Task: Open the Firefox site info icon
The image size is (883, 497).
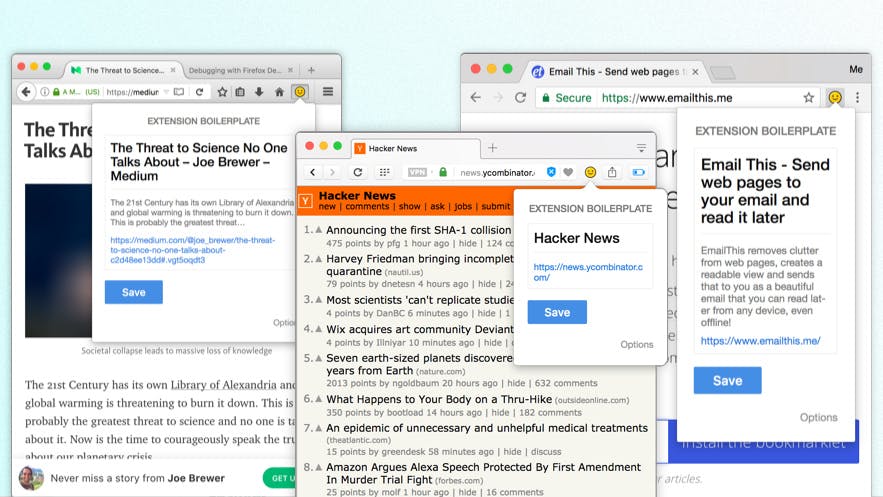Action: click(44, 92)
